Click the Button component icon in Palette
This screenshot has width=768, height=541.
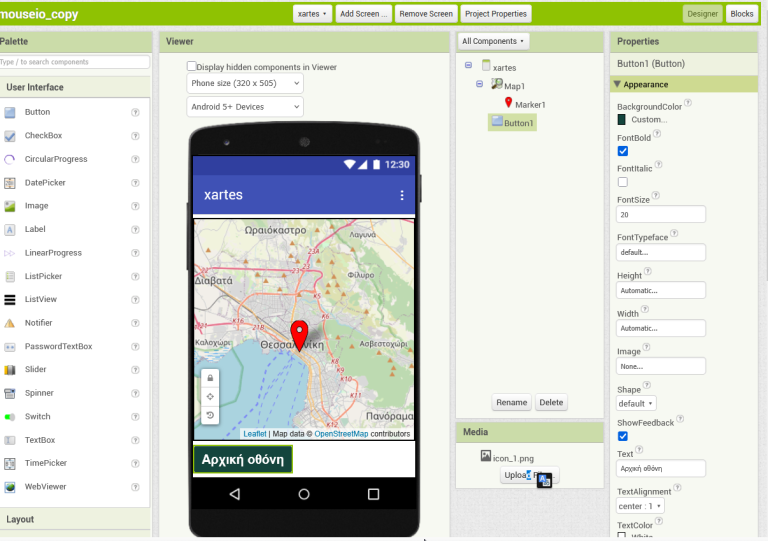click(x=10, y=112)
